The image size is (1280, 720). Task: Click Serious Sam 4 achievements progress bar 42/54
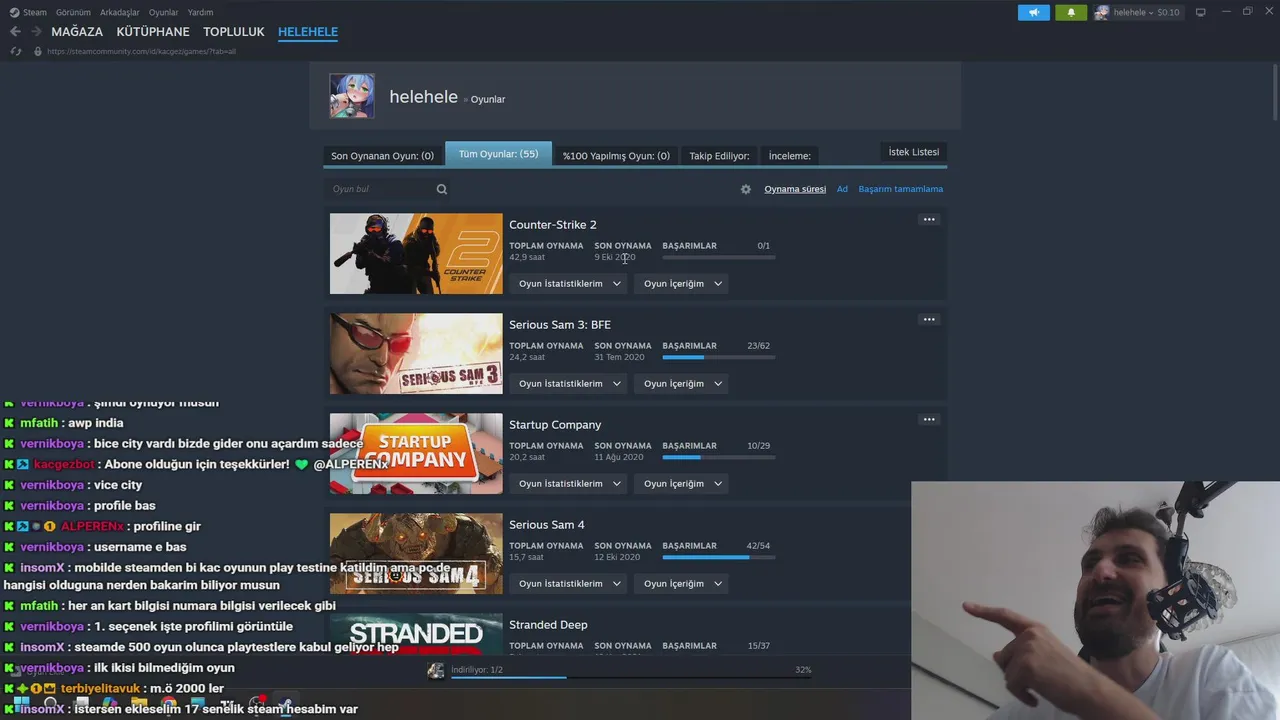click(x=719, y=557)
